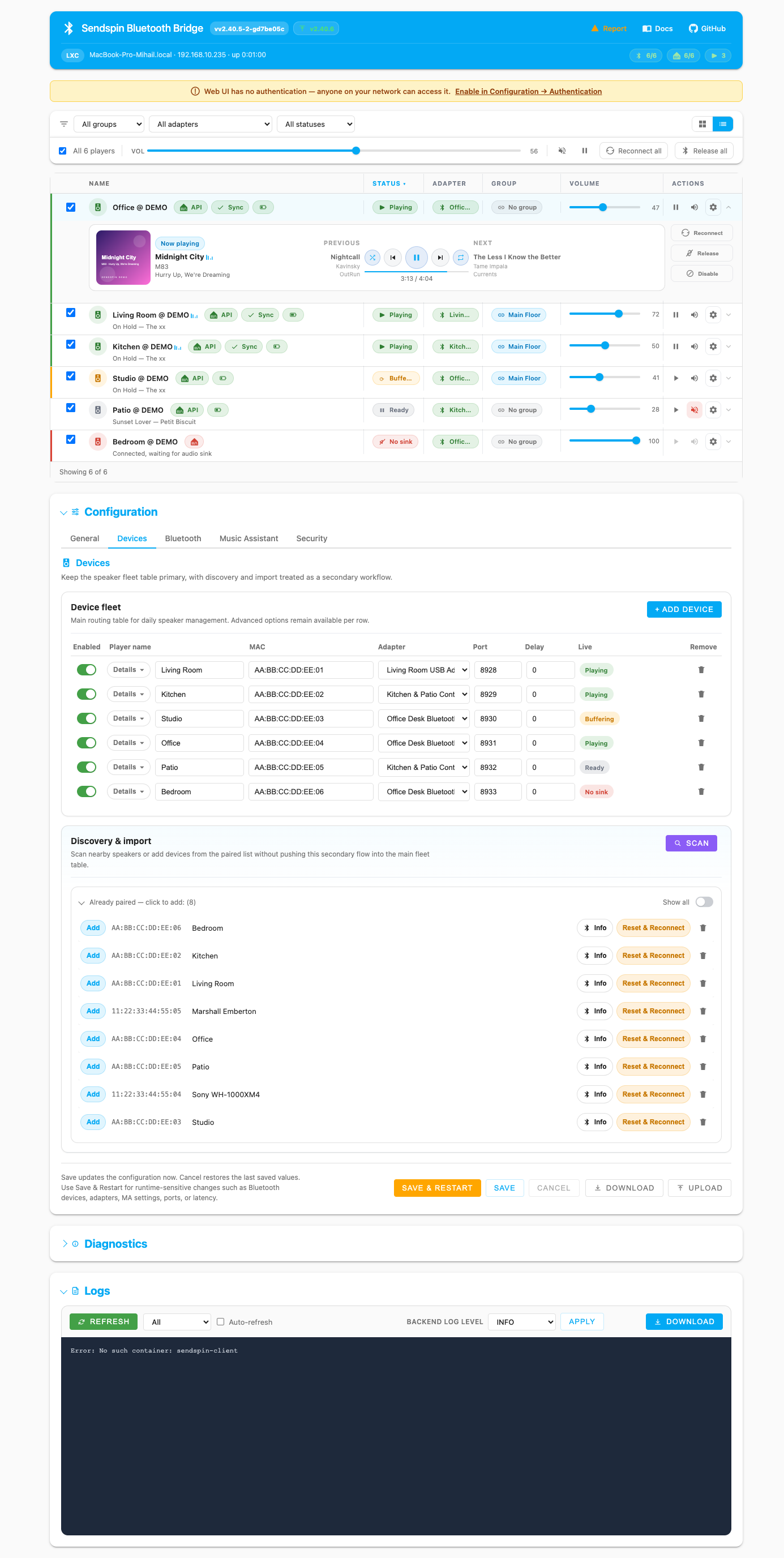Image resolution: width=784 pixels, height=1558 pixels.
Task: Pause the Kitchen @ DEMO player
Action: click(676, 346)
